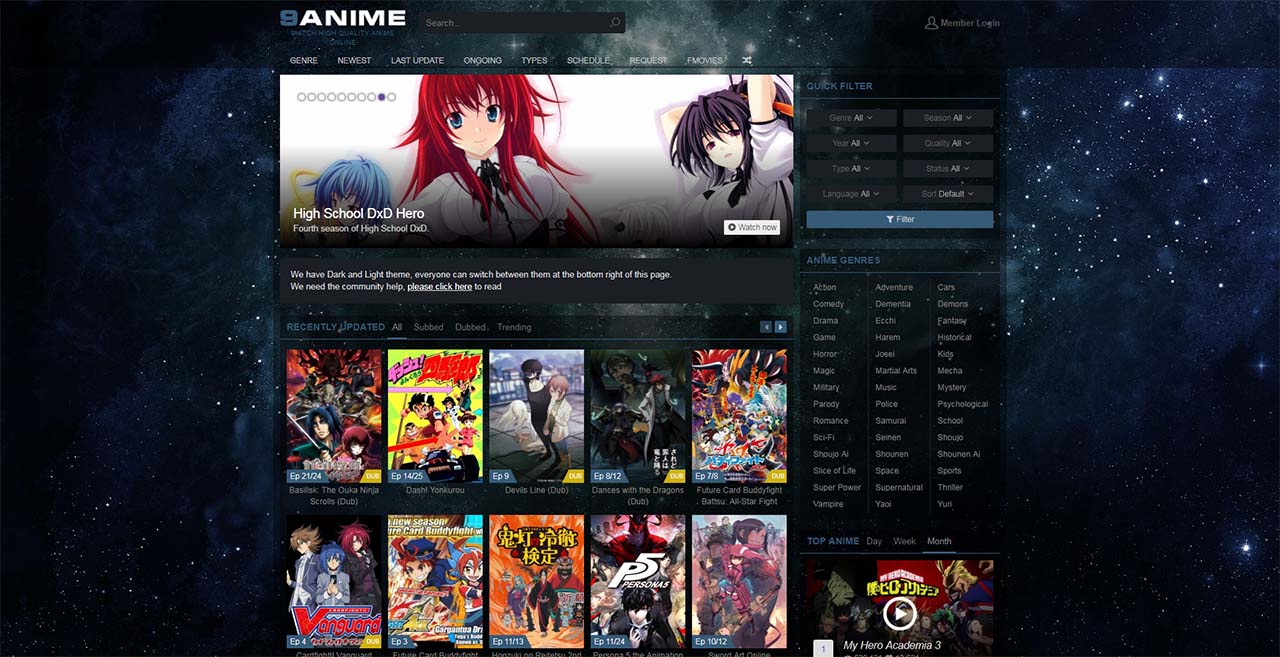This screenshot has height=657, width=1280.
Task: Open the Sort Default dropdown
Action: coord(947,193)
